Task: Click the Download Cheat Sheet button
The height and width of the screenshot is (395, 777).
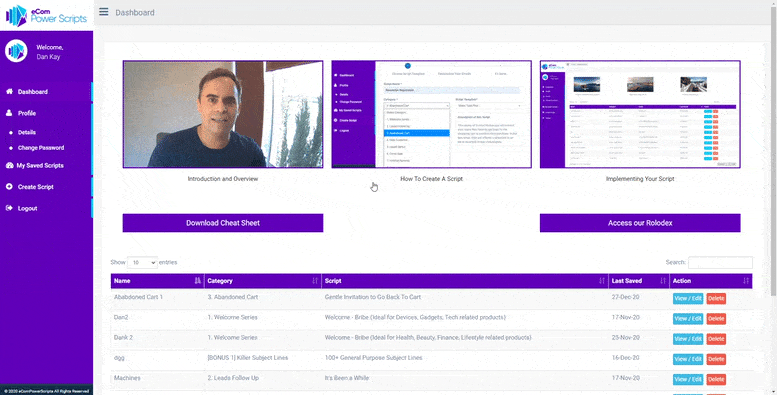Action: 223,223
